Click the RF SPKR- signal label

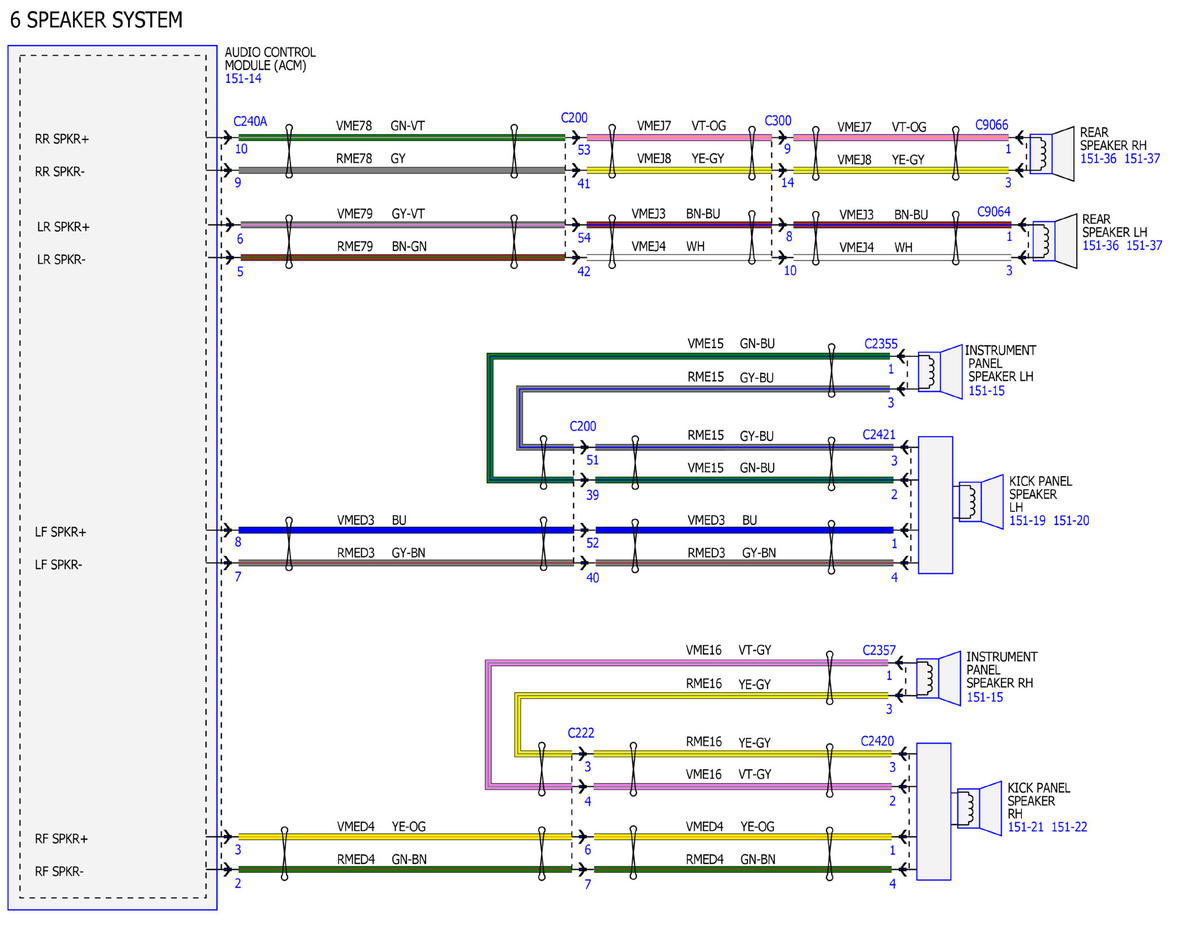[59, 871]
